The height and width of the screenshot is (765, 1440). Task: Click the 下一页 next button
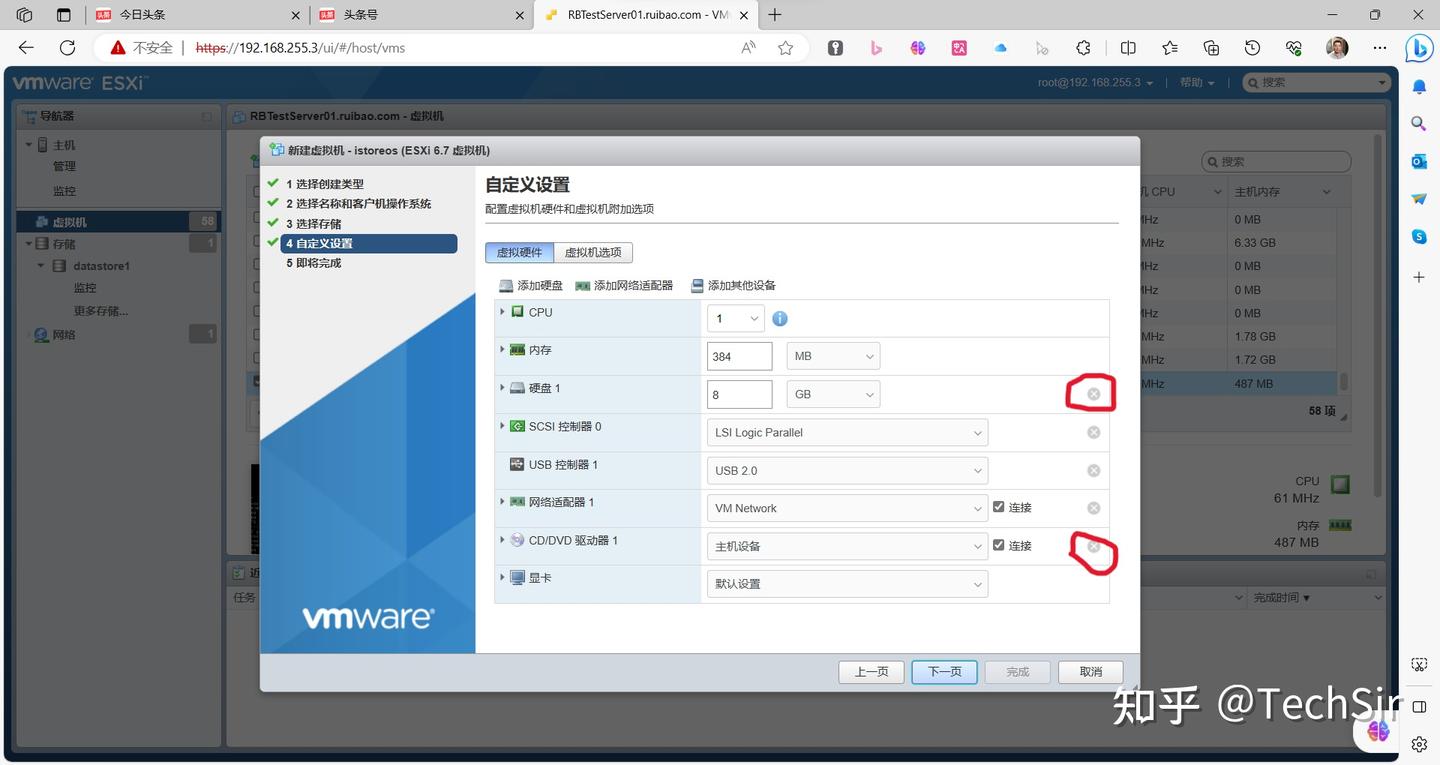(x=944, y=672)
